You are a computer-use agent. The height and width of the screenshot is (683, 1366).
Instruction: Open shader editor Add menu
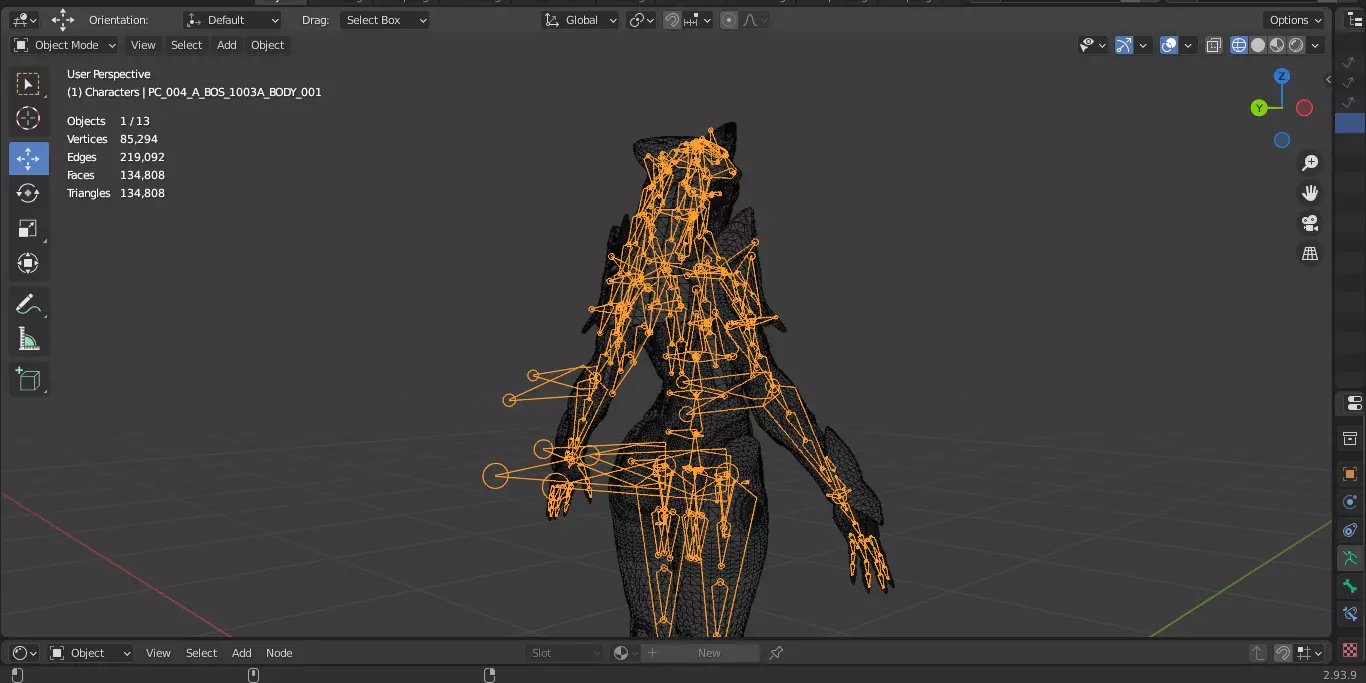click(242, 653)
